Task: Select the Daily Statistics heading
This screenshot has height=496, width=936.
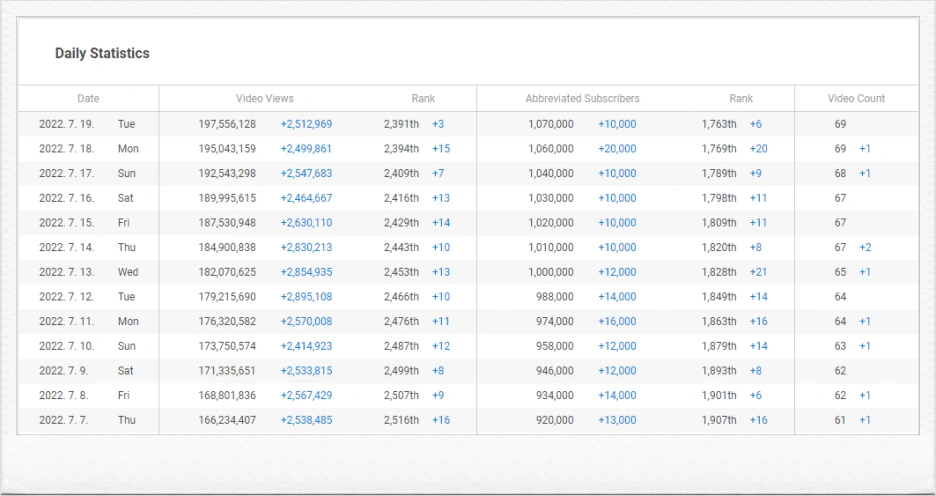Action: (102, 53)
